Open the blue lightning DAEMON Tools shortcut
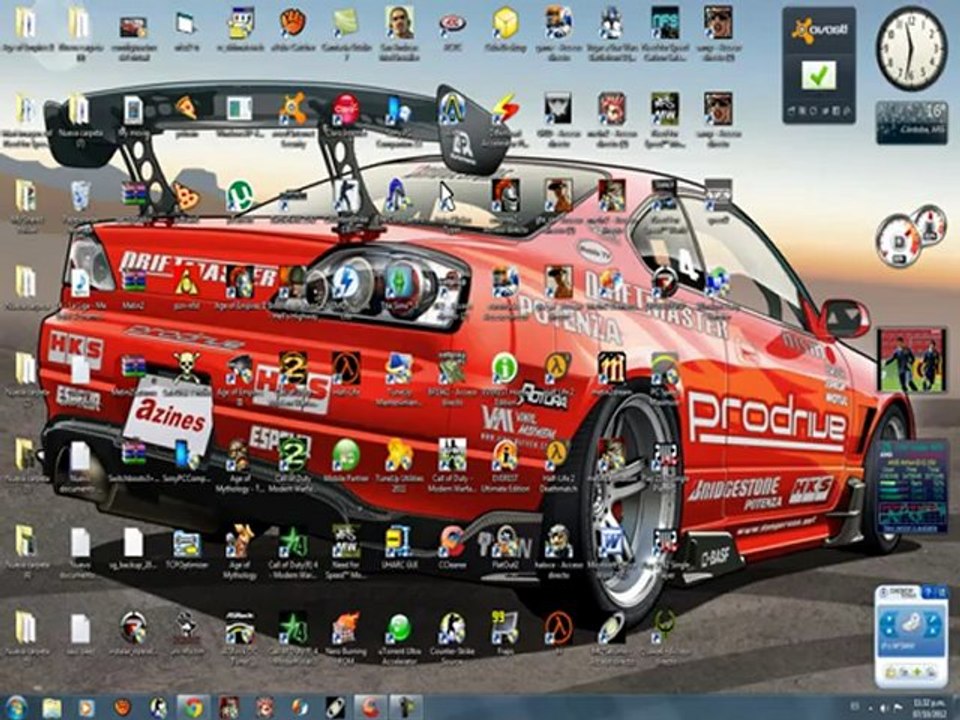 click(x=346, y=282)
